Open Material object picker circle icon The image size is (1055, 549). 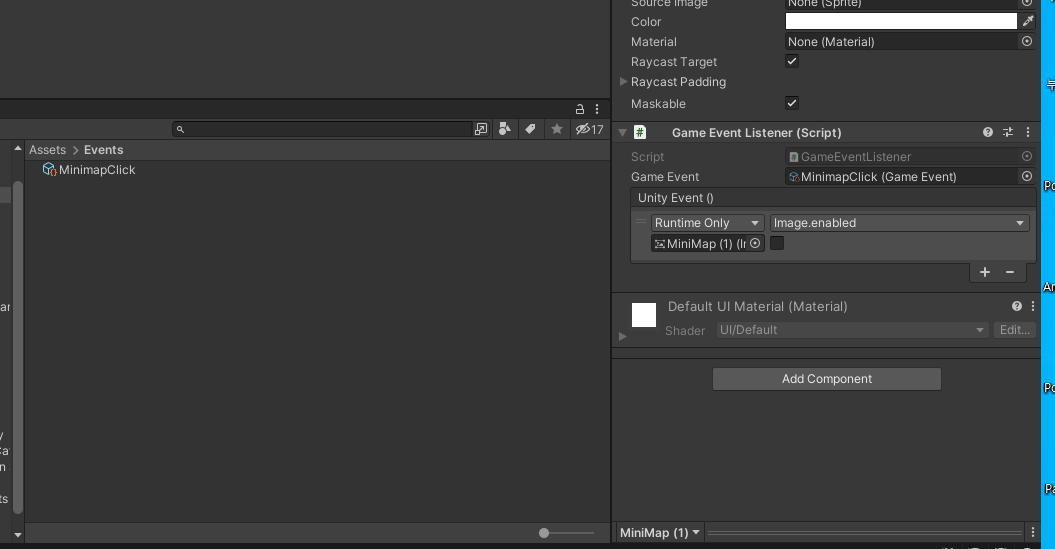[x=1027, y=42]
